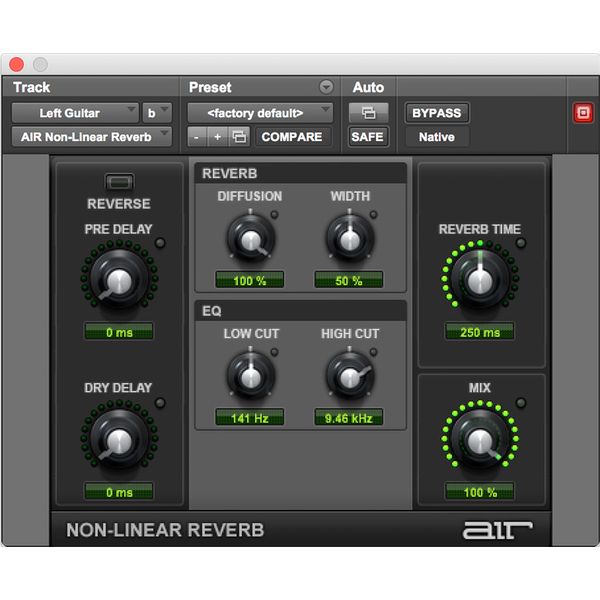Image resolution: width=600 pixels, height=600 pixels.
Task: Click the BYPASS button
Action: pyautogui.click(x=437, y=113)
